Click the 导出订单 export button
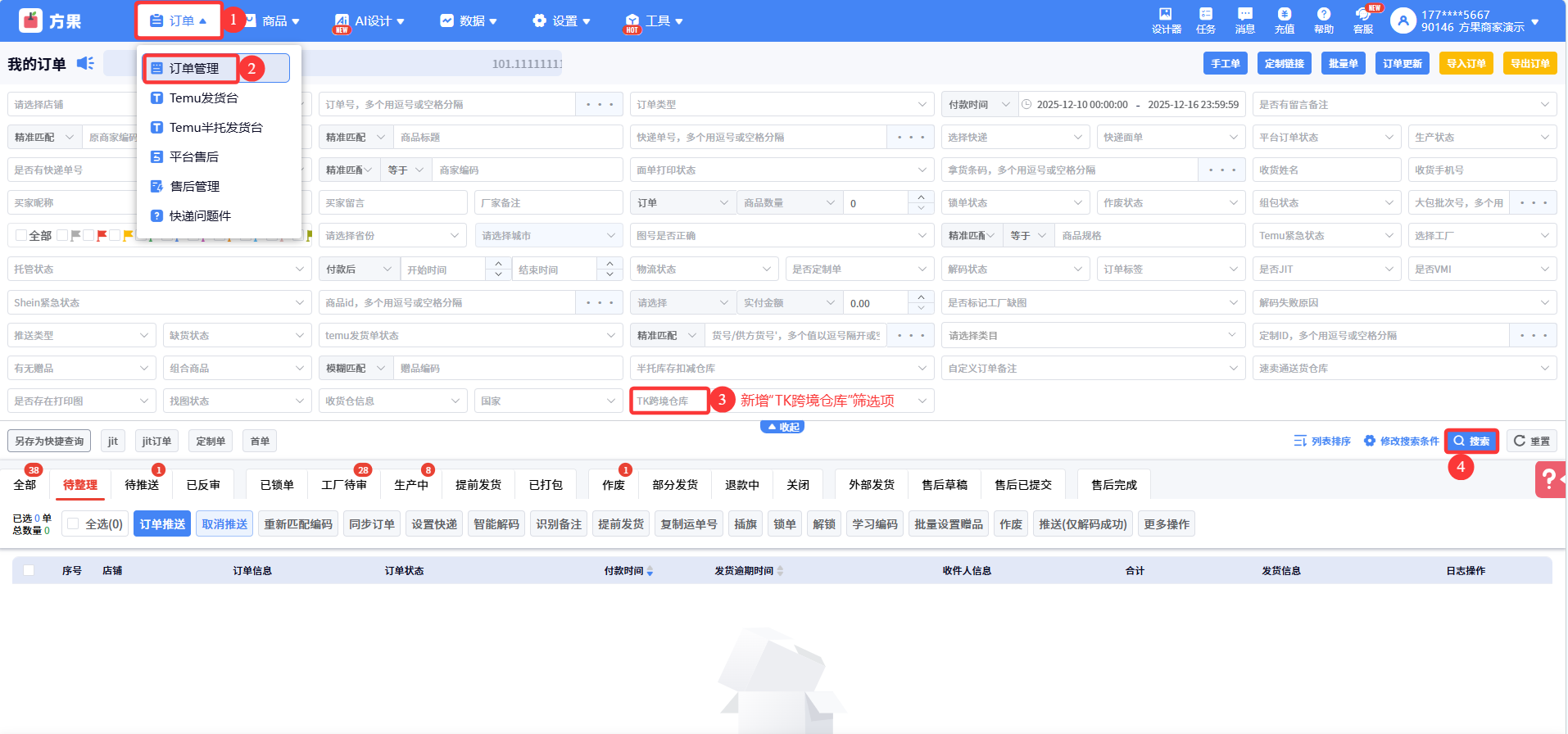This screenshot has width=1568, height=734. [1530, 63]
